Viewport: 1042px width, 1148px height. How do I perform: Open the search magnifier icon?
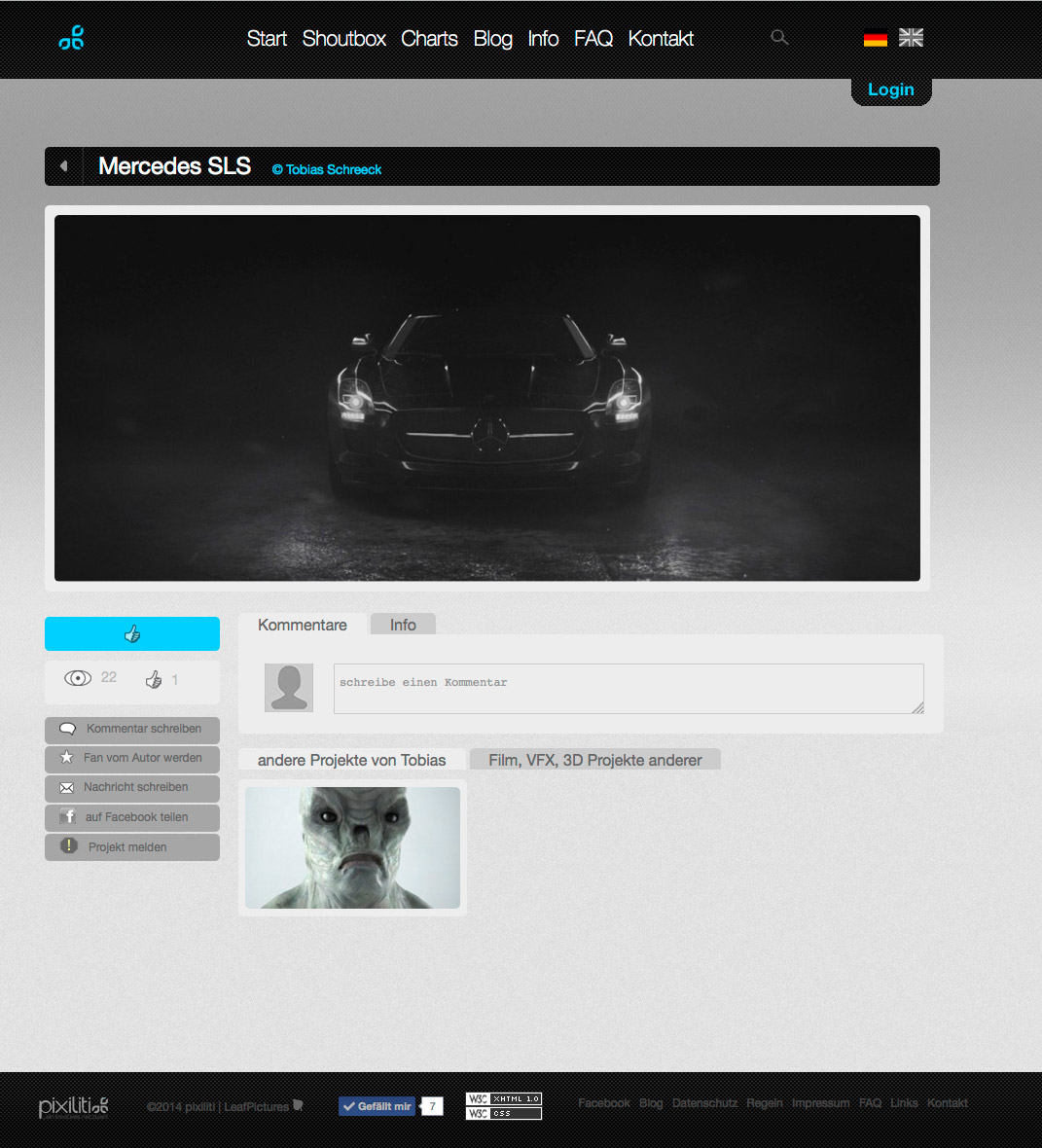pos(779,37)
